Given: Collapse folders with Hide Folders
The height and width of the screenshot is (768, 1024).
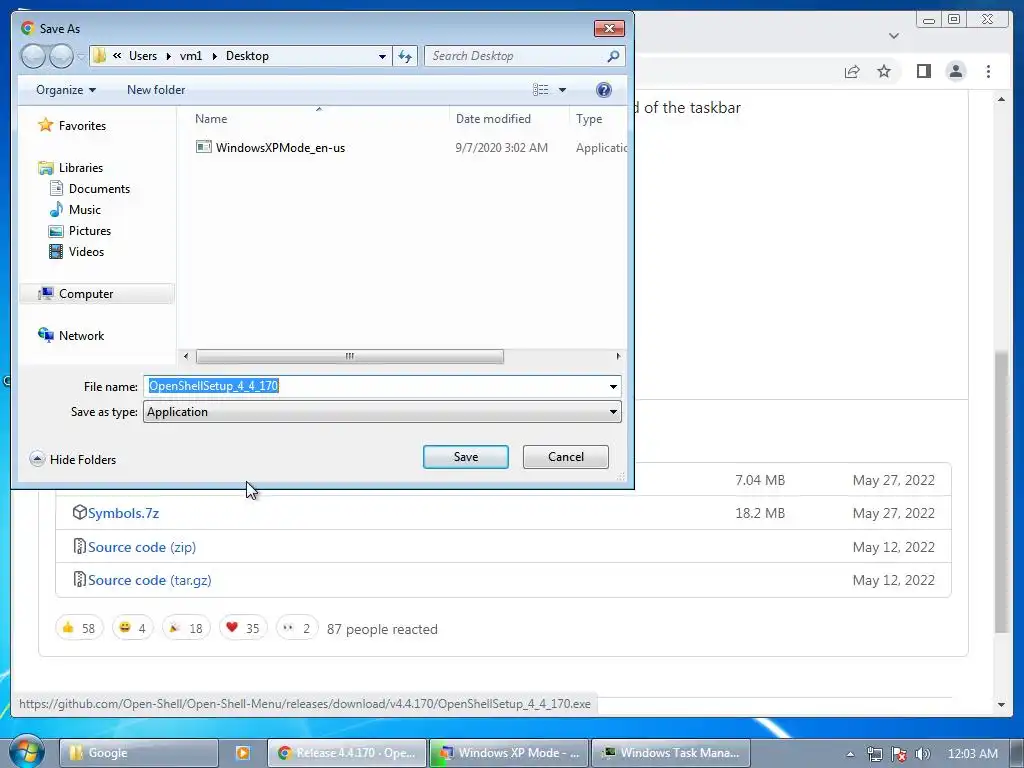Looking at the screenshot, I should (x=73, y=459).
